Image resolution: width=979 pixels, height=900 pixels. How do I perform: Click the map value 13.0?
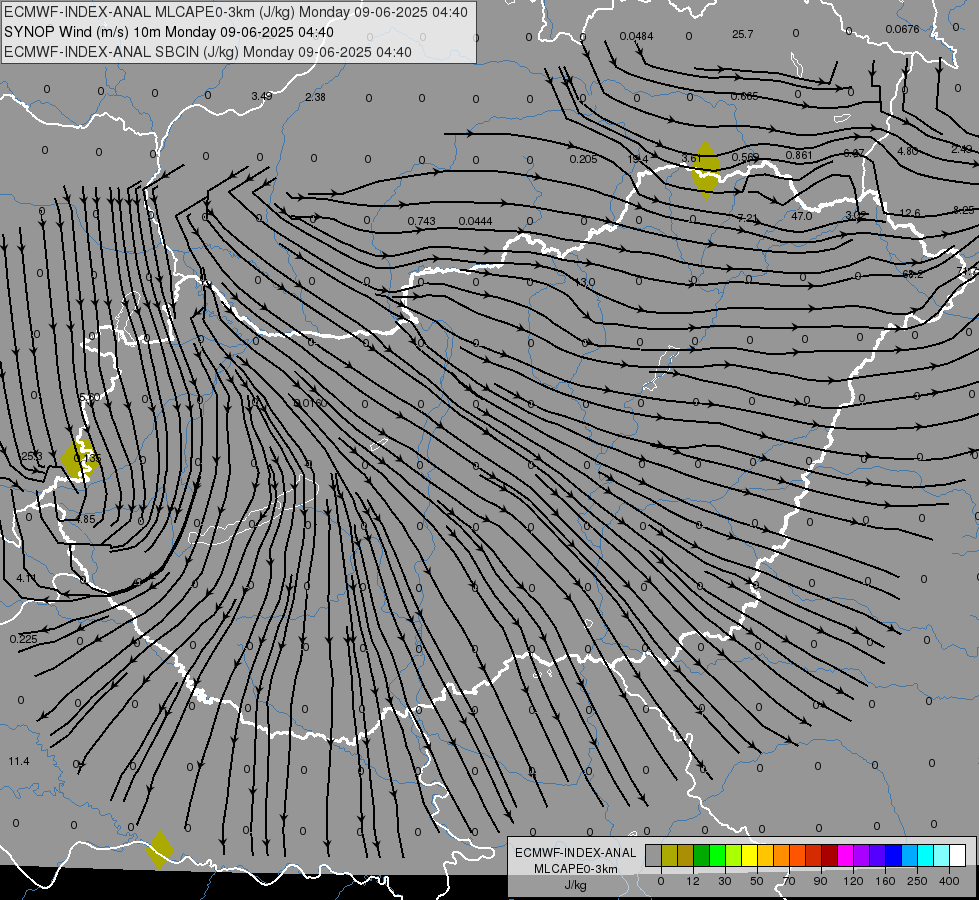click(x=584, y=282)
